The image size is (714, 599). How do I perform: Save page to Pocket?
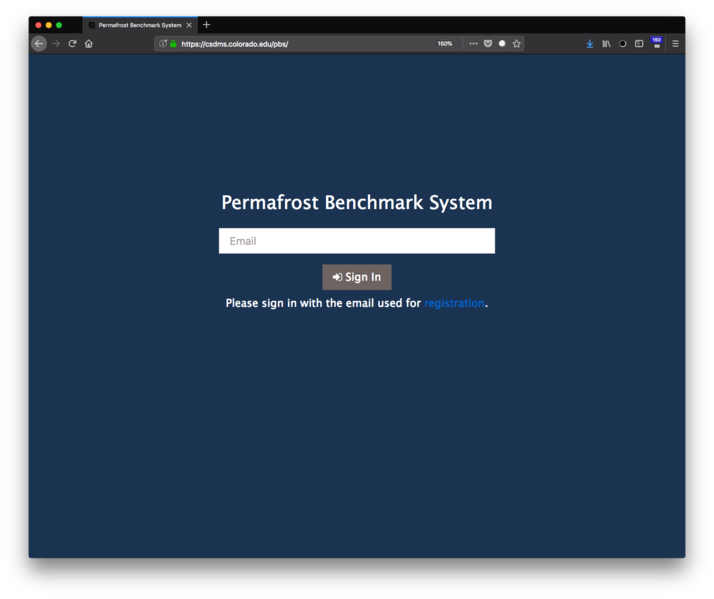[x=488, y=44]
